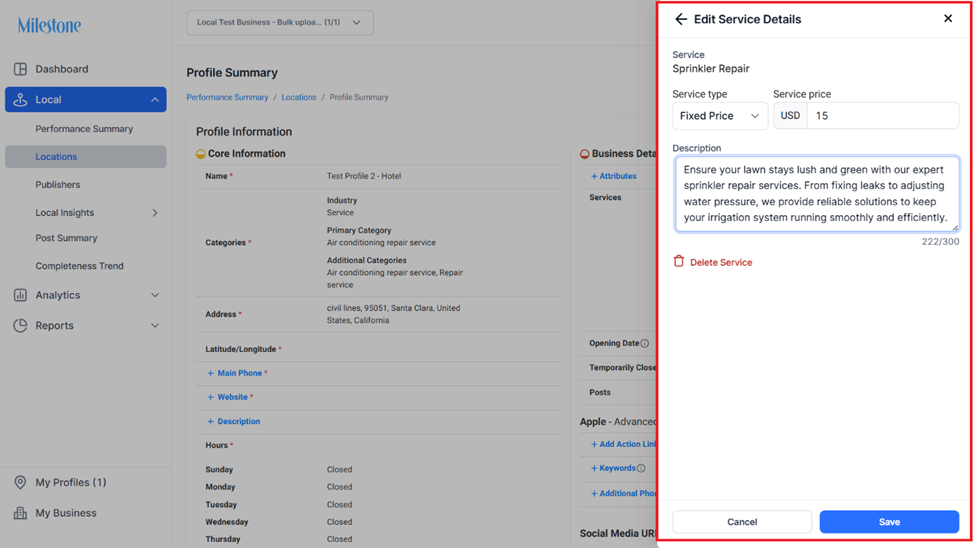Open Post Summary in the sidebar
Image resolution: width=974 pixels, height=548 pixels.
pos(66,238)
